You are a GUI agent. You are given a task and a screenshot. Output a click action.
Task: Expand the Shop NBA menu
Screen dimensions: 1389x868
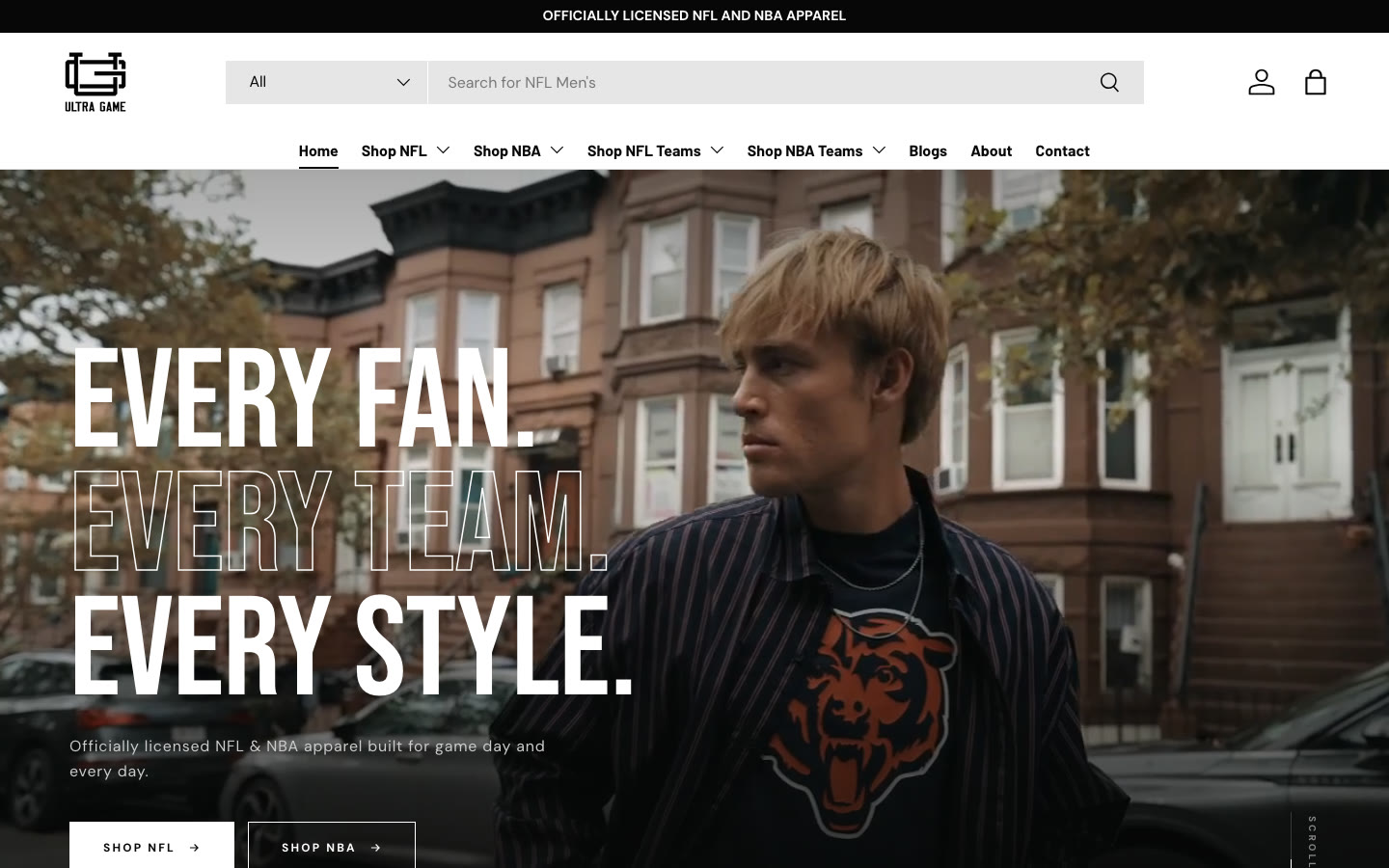[x=518, y=150]
